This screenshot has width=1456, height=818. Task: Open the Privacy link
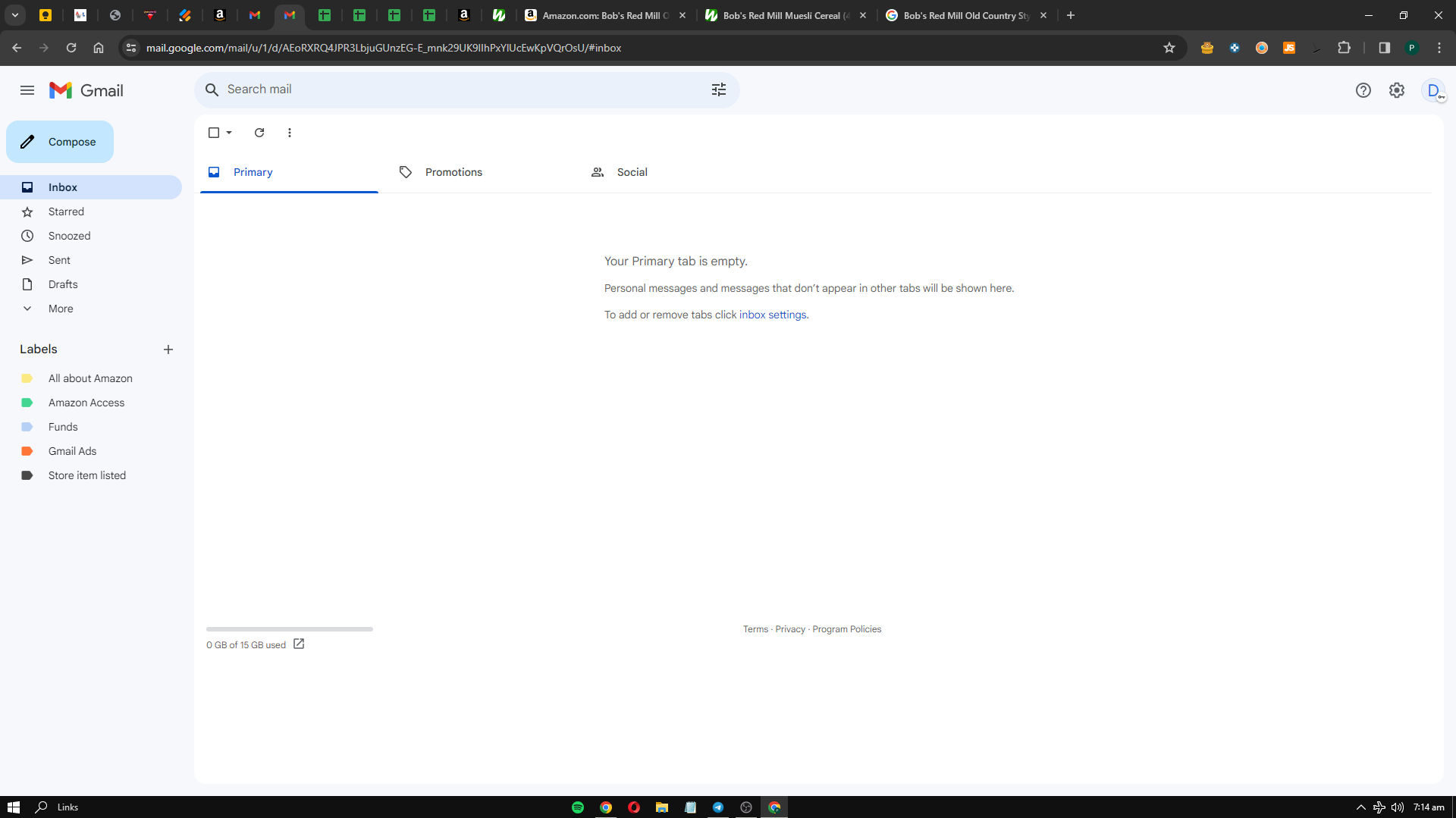click(x=790, y=629)
